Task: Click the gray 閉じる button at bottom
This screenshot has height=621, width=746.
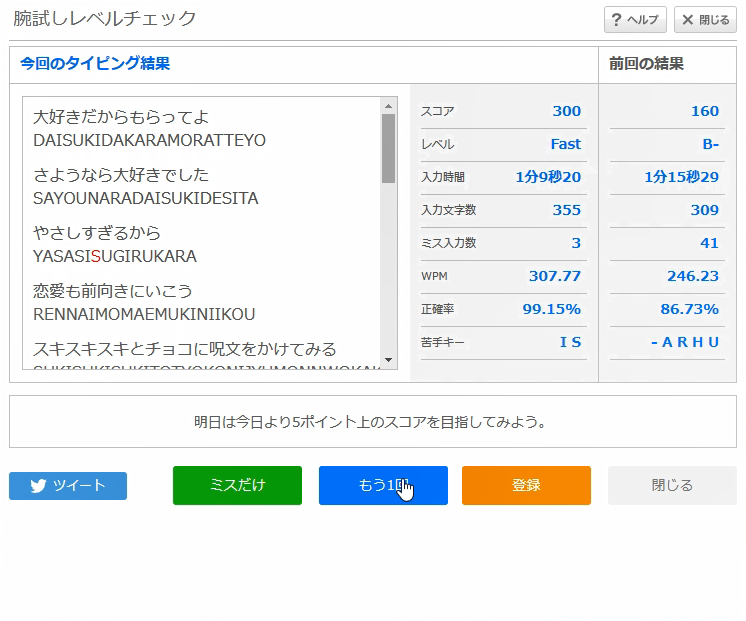Action: 672,486
